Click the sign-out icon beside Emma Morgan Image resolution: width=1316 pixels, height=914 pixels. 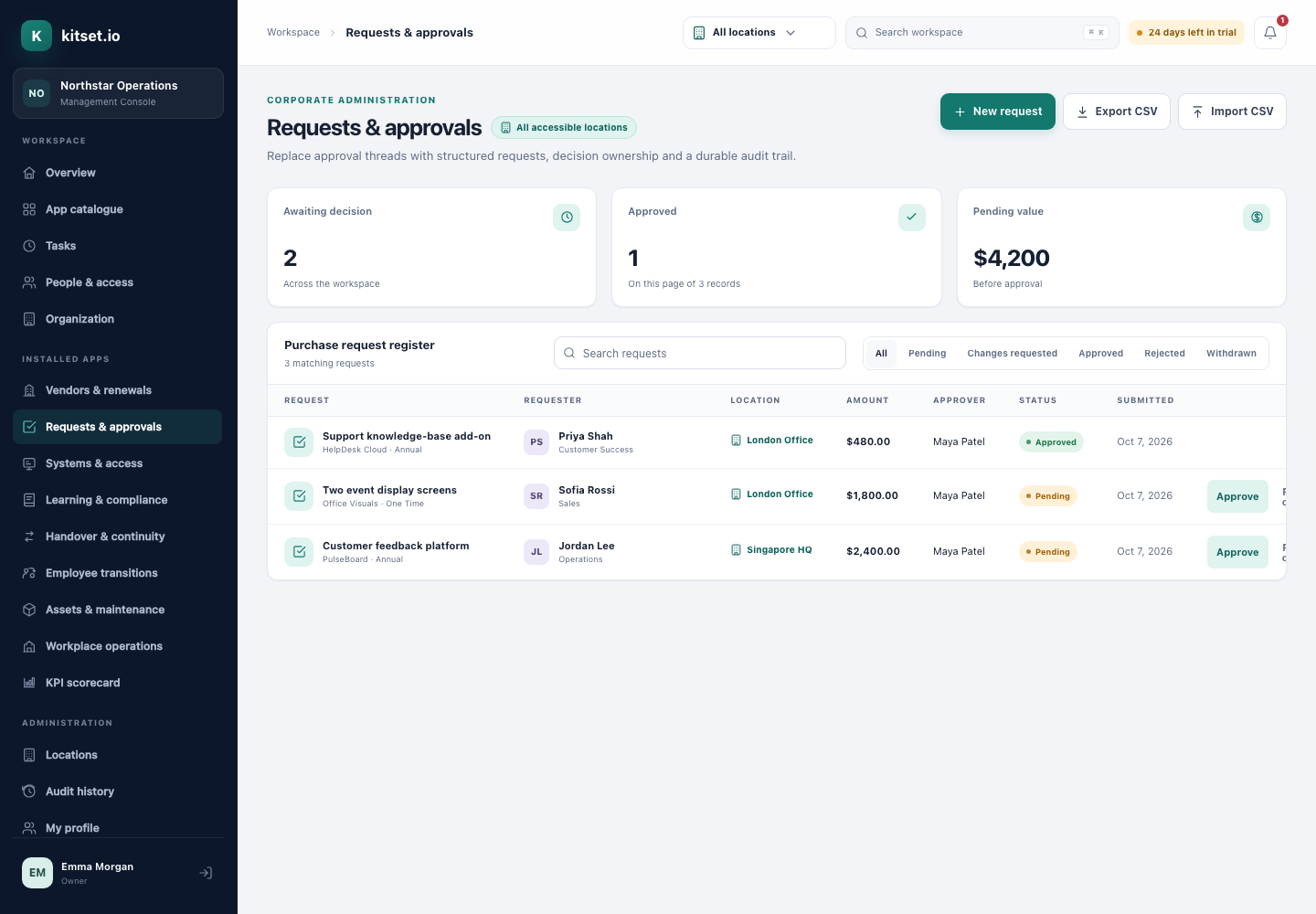click(x=207, y=873)
